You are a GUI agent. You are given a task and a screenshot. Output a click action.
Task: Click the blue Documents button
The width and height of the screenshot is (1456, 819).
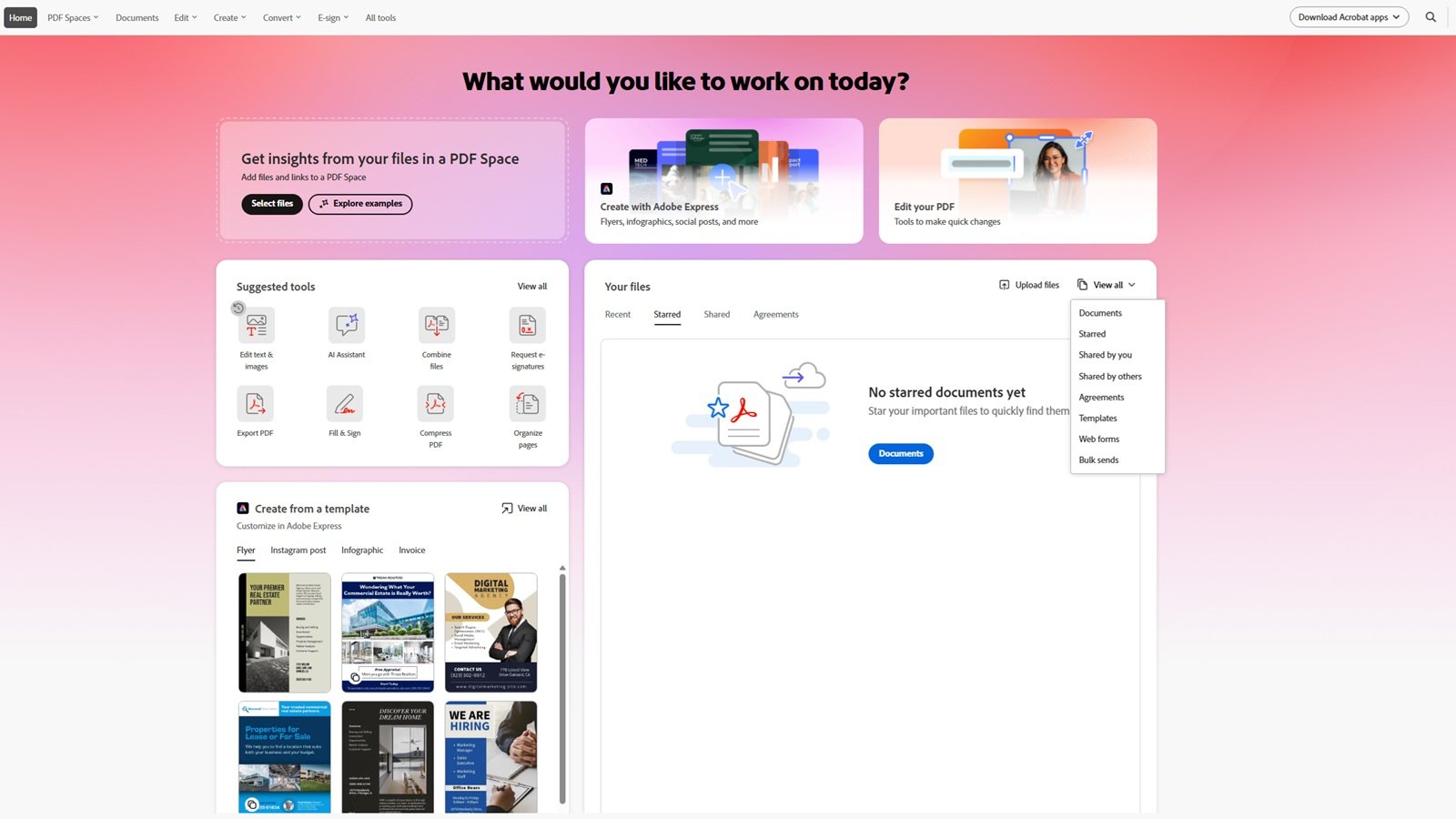tap(900, 453)
